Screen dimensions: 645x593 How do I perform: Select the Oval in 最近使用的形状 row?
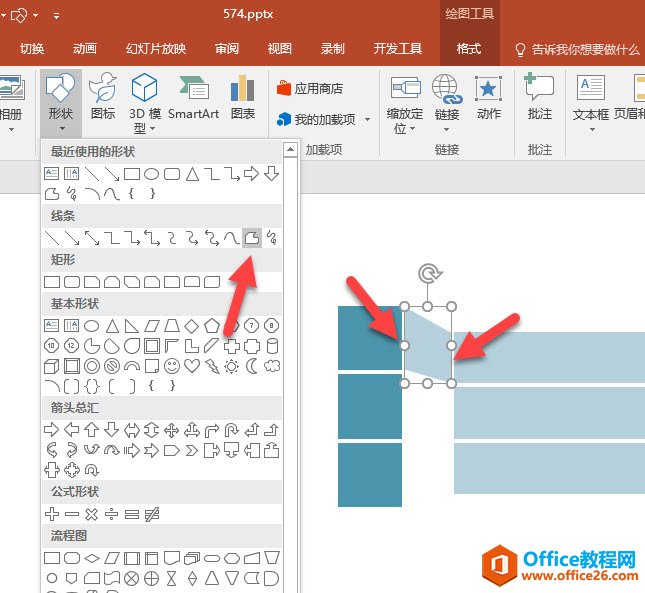(x=152, y=174)
